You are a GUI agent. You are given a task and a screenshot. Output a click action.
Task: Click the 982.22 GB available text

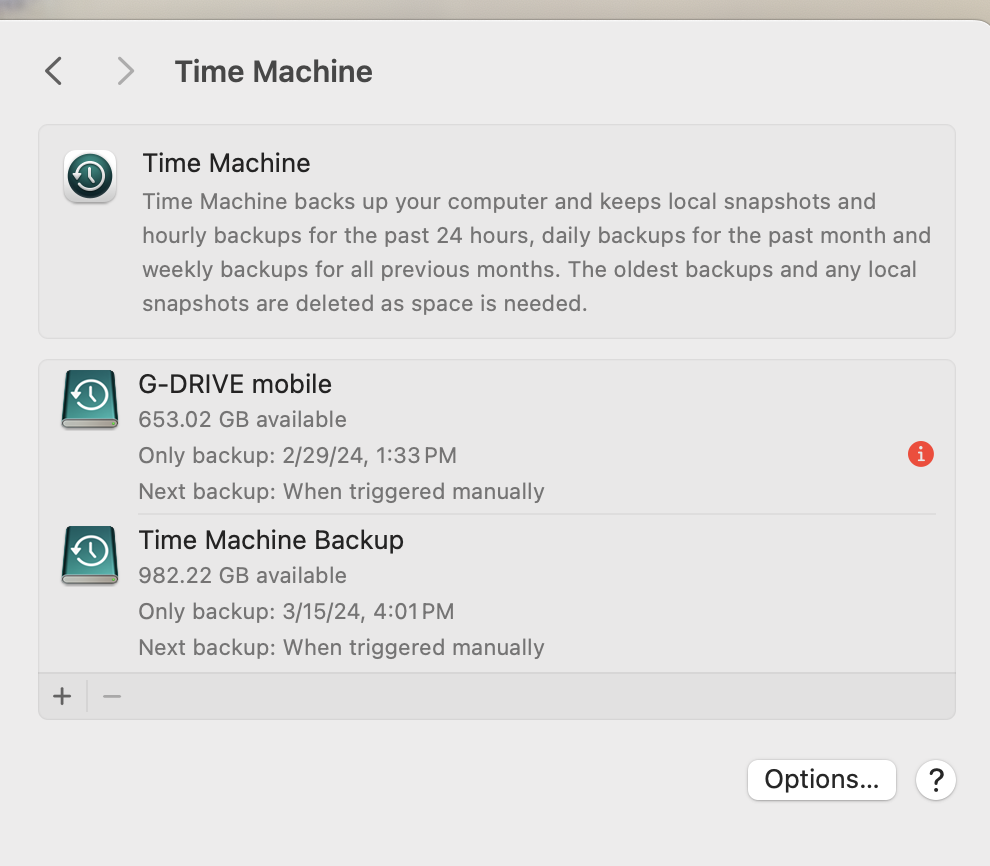pyautogui.click(x=242, y=576)
